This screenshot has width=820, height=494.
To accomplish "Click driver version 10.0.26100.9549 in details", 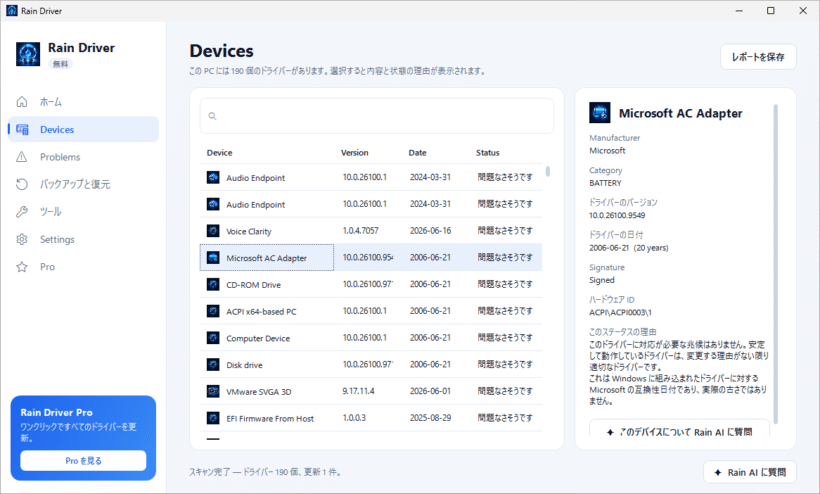I will point(617,215).
